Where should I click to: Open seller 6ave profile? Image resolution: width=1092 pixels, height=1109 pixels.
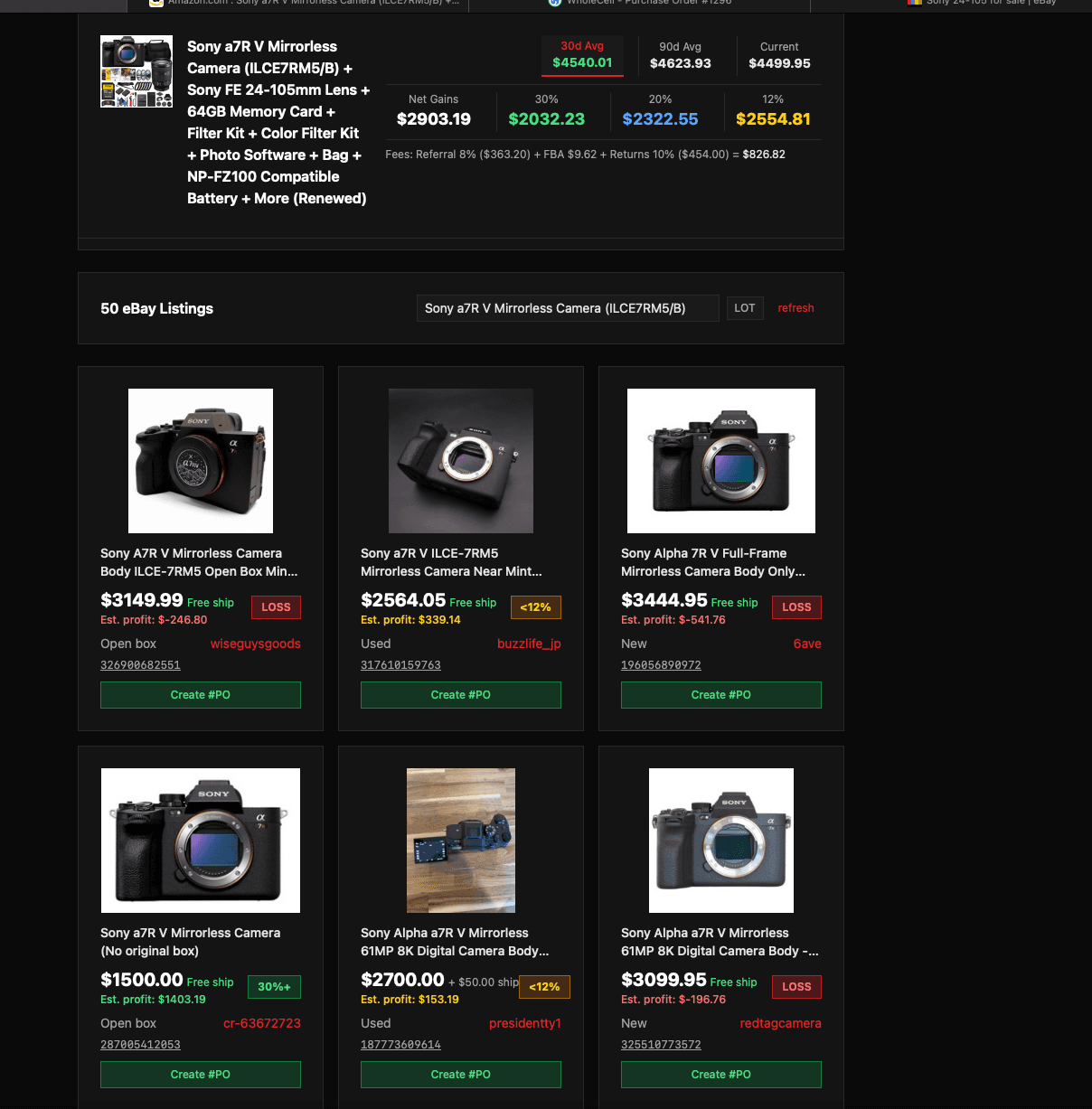tap(807, 644)
